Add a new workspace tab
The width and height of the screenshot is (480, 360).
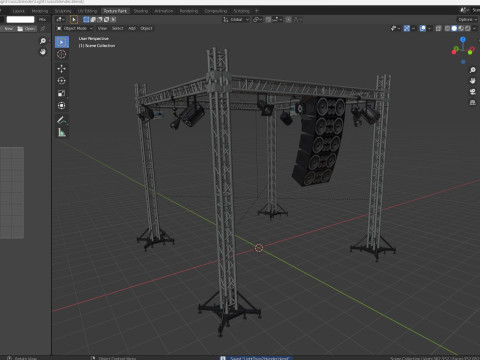click(x=257, y=11)
